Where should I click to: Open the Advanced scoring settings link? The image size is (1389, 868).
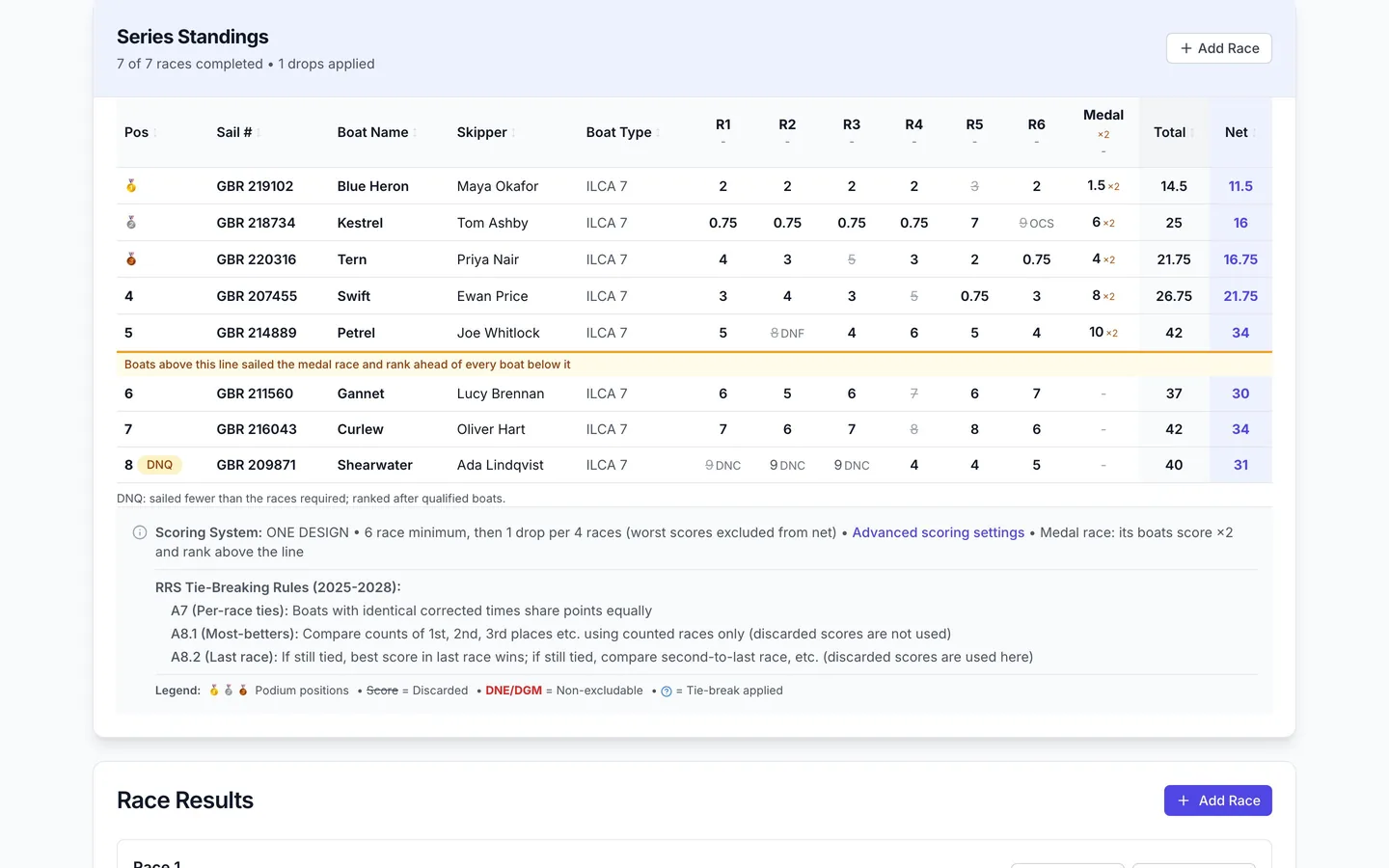[939, 532]
